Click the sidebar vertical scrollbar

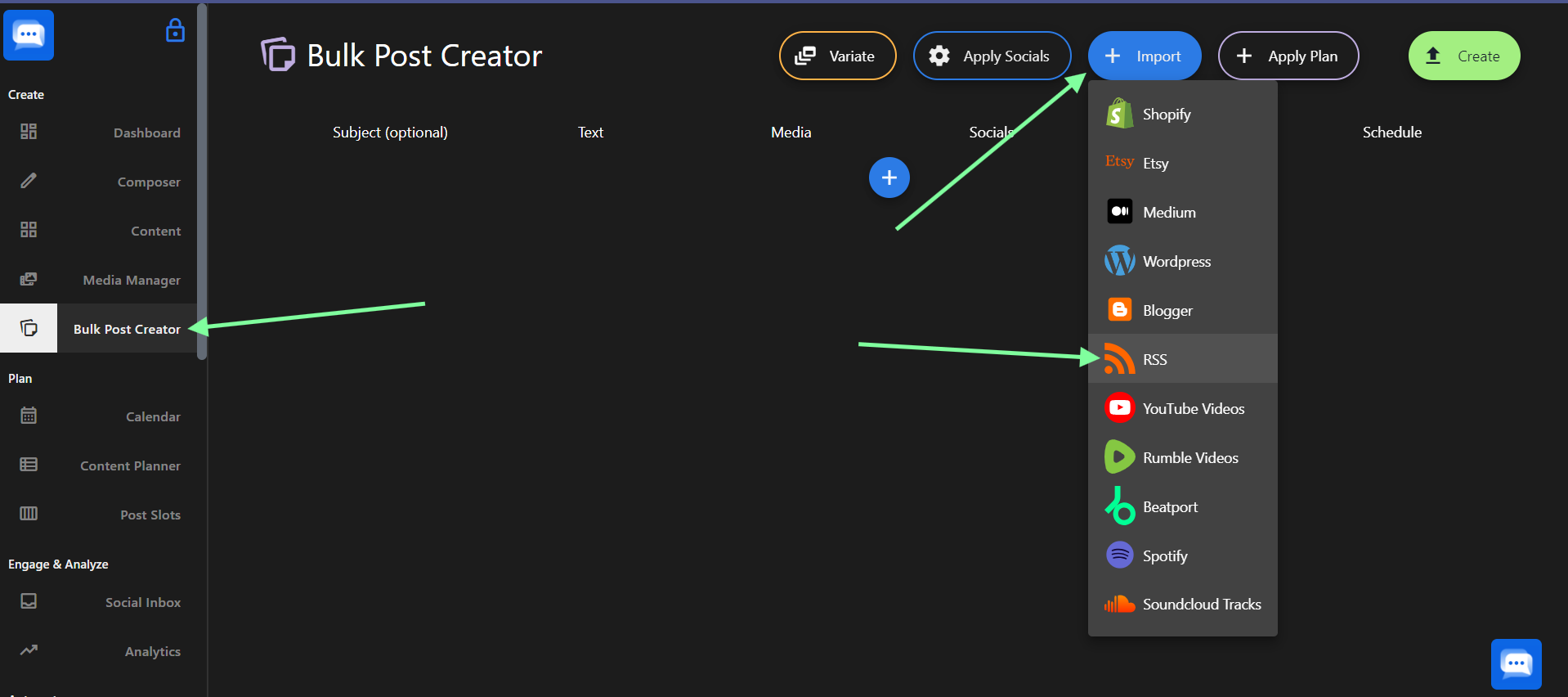pyautogui.click(x=202, y=181)
